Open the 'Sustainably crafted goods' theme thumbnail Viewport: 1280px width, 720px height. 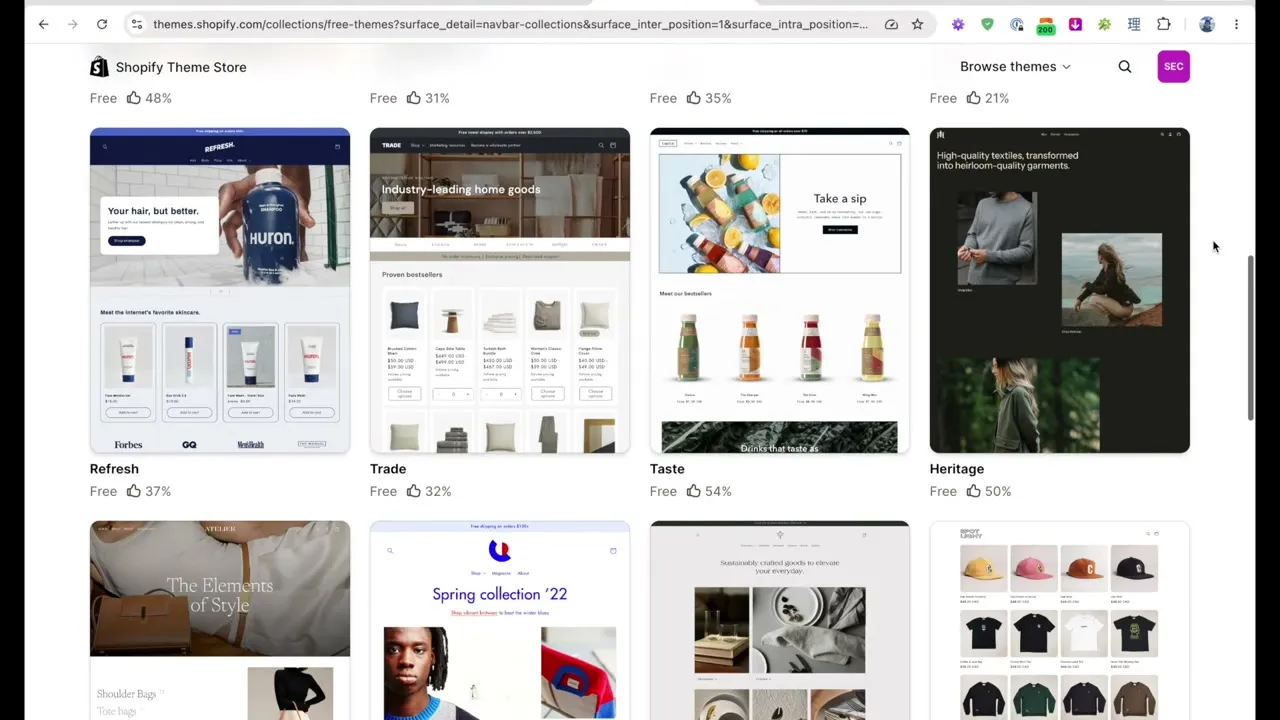tap(780, 620)
